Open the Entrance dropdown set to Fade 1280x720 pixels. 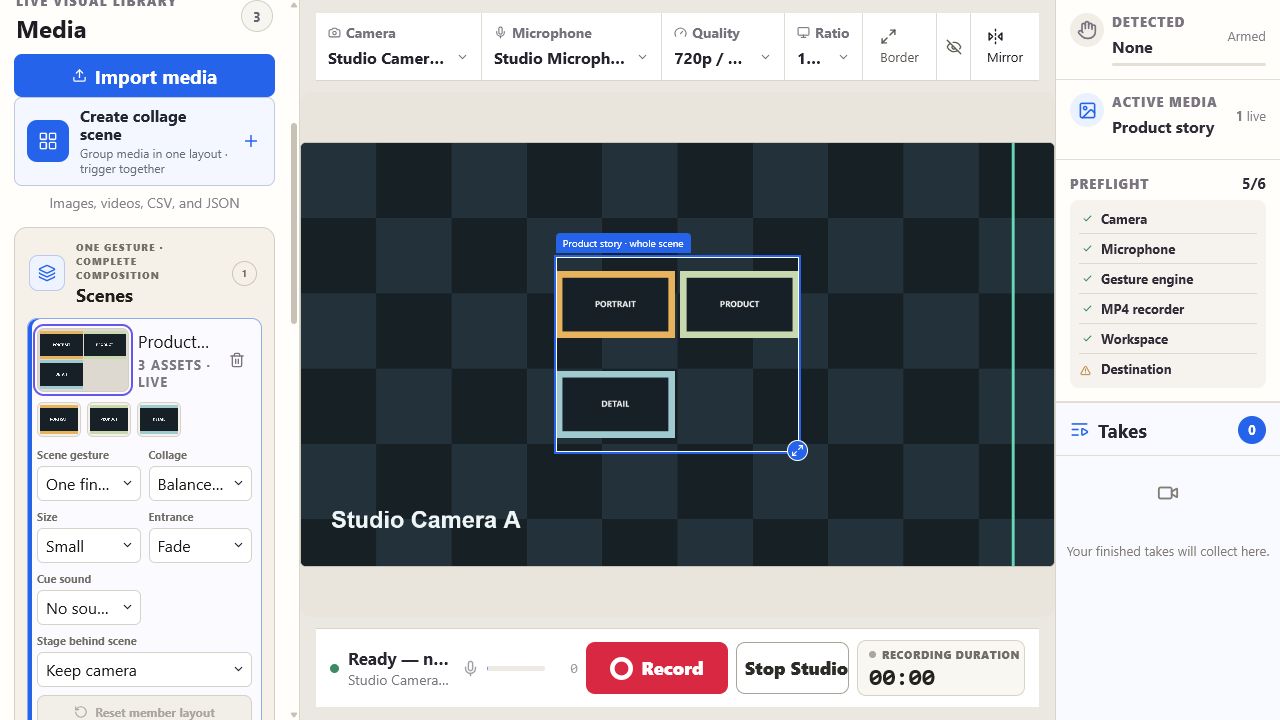tap(200, 546)
